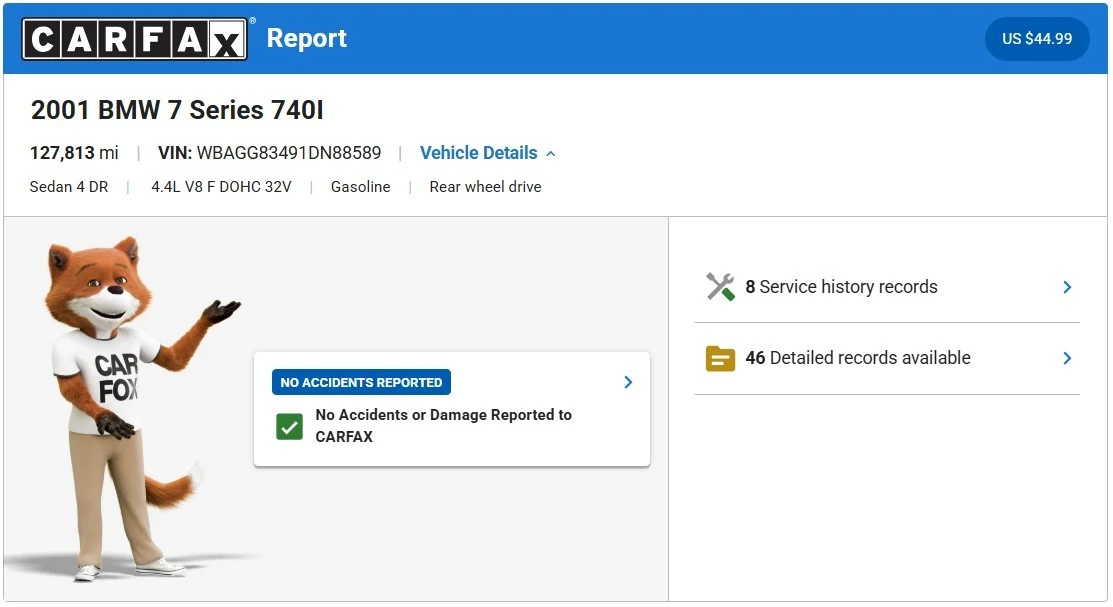Open 8 Service history records row
The image size is (1113, 607).
click(x=887, y=287)
